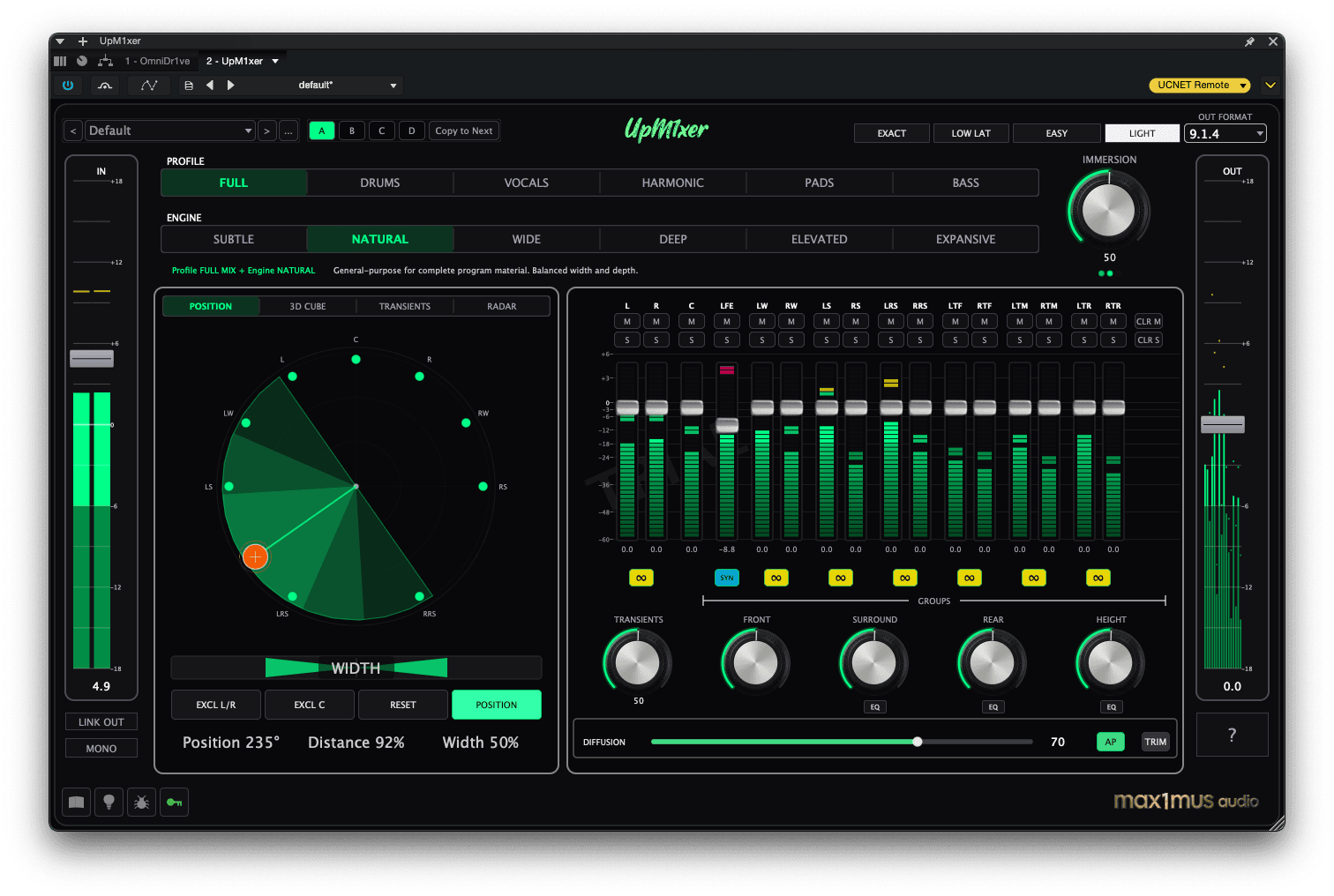Screen dimensions: 1334x896
Task: Open the UCNET Remote dropdown
Action: tap(1200, 86)
